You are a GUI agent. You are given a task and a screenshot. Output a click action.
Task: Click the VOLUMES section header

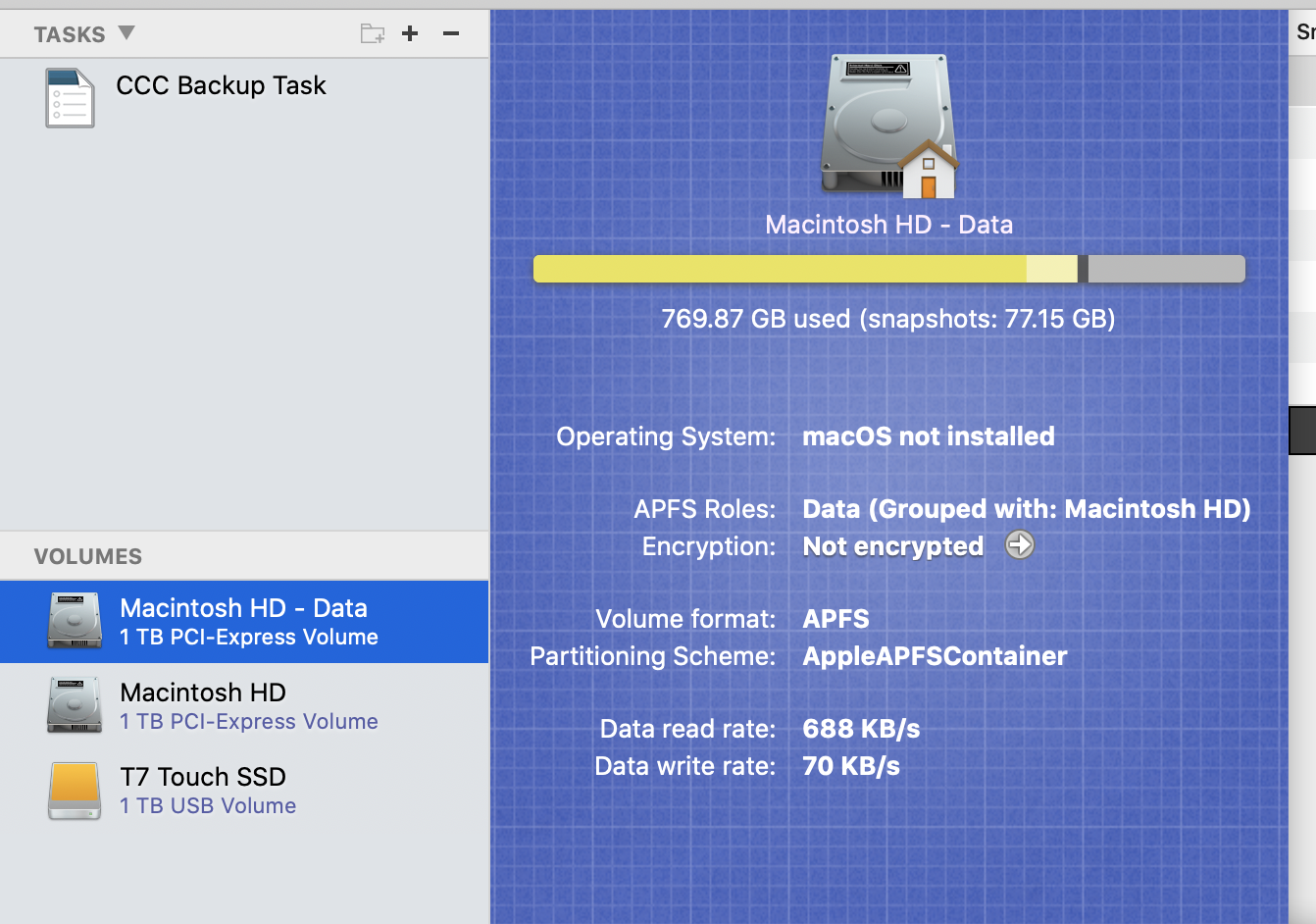[x=88, y=556]
